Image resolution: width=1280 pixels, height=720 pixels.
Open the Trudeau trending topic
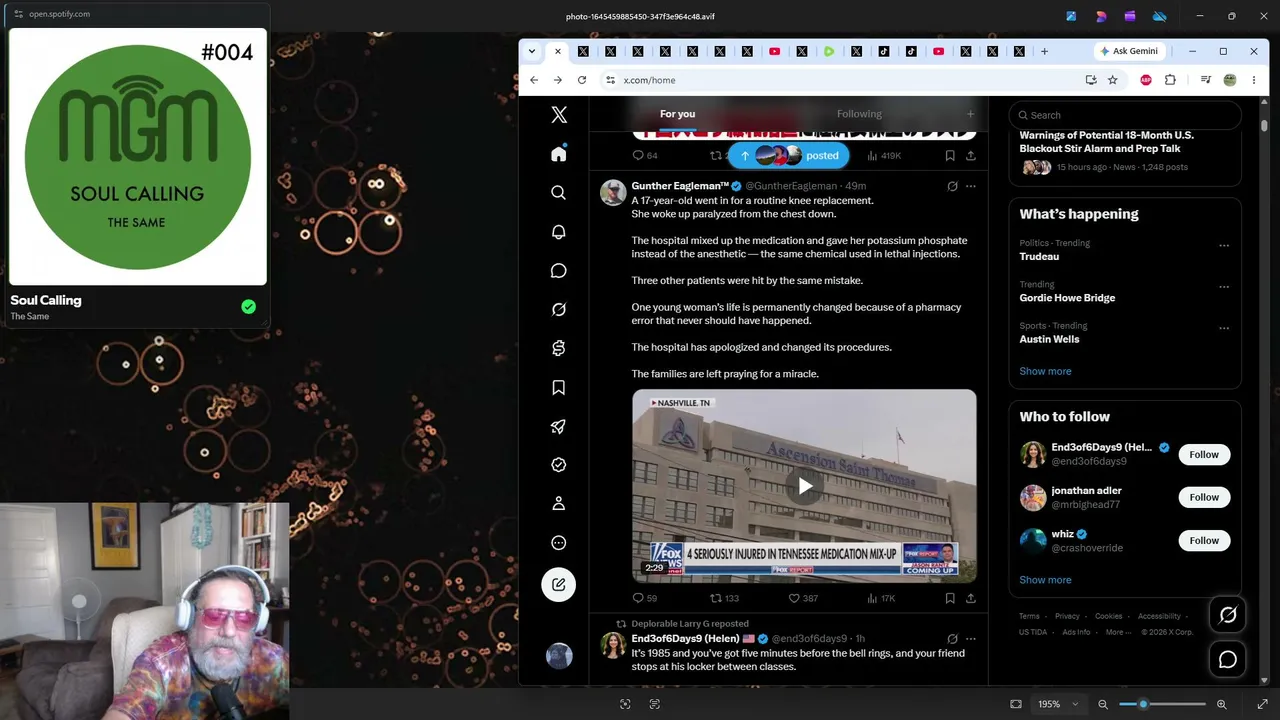point(1039,257)
